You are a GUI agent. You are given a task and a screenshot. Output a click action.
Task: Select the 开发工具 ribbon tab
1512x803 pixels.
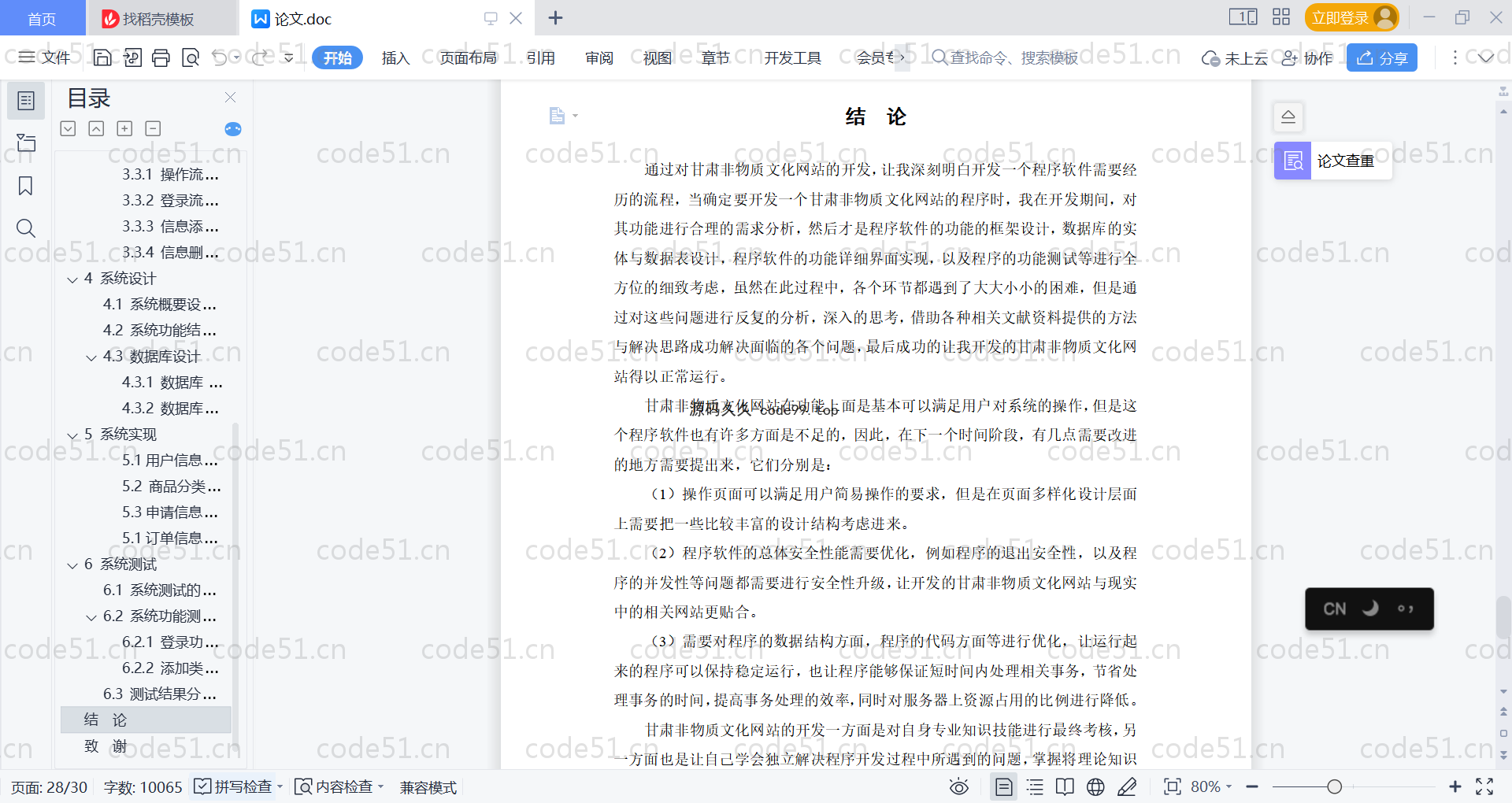(792, 57)
